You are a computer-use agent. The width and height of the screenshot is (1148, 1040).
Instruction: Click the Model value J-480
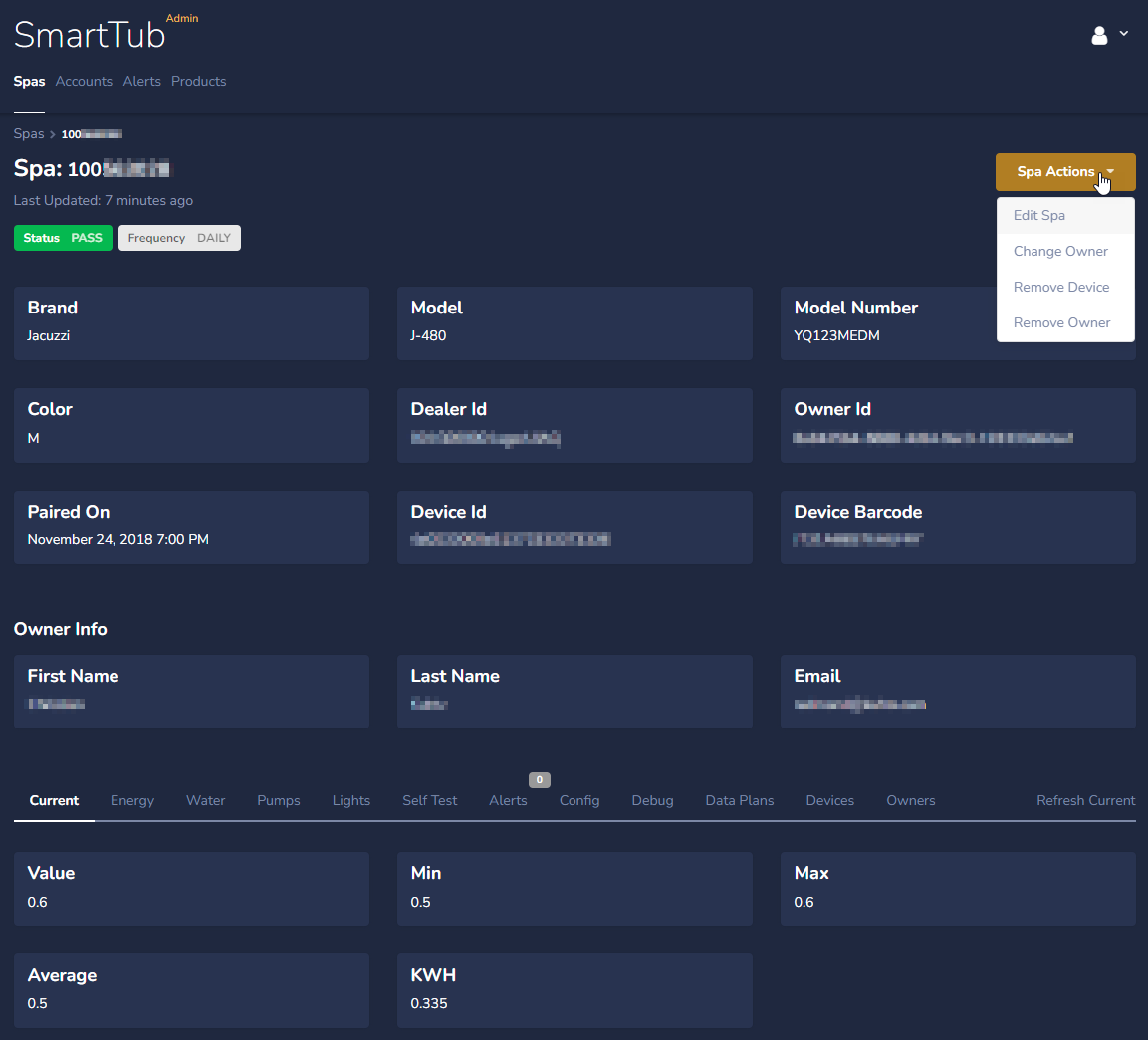(x=428, y=336)
